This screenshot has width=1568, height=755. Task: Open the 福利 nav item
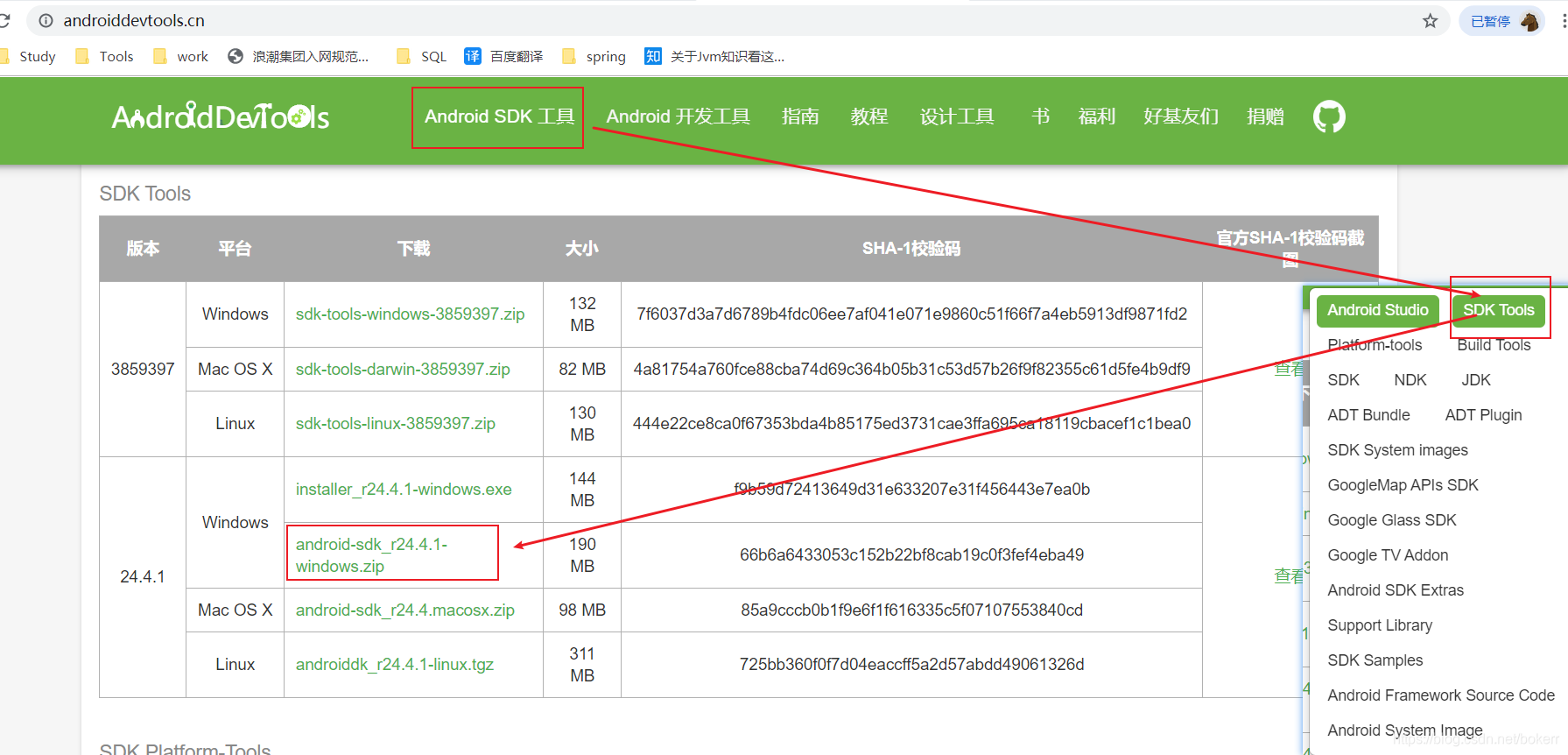click(x=1097, y=116)
